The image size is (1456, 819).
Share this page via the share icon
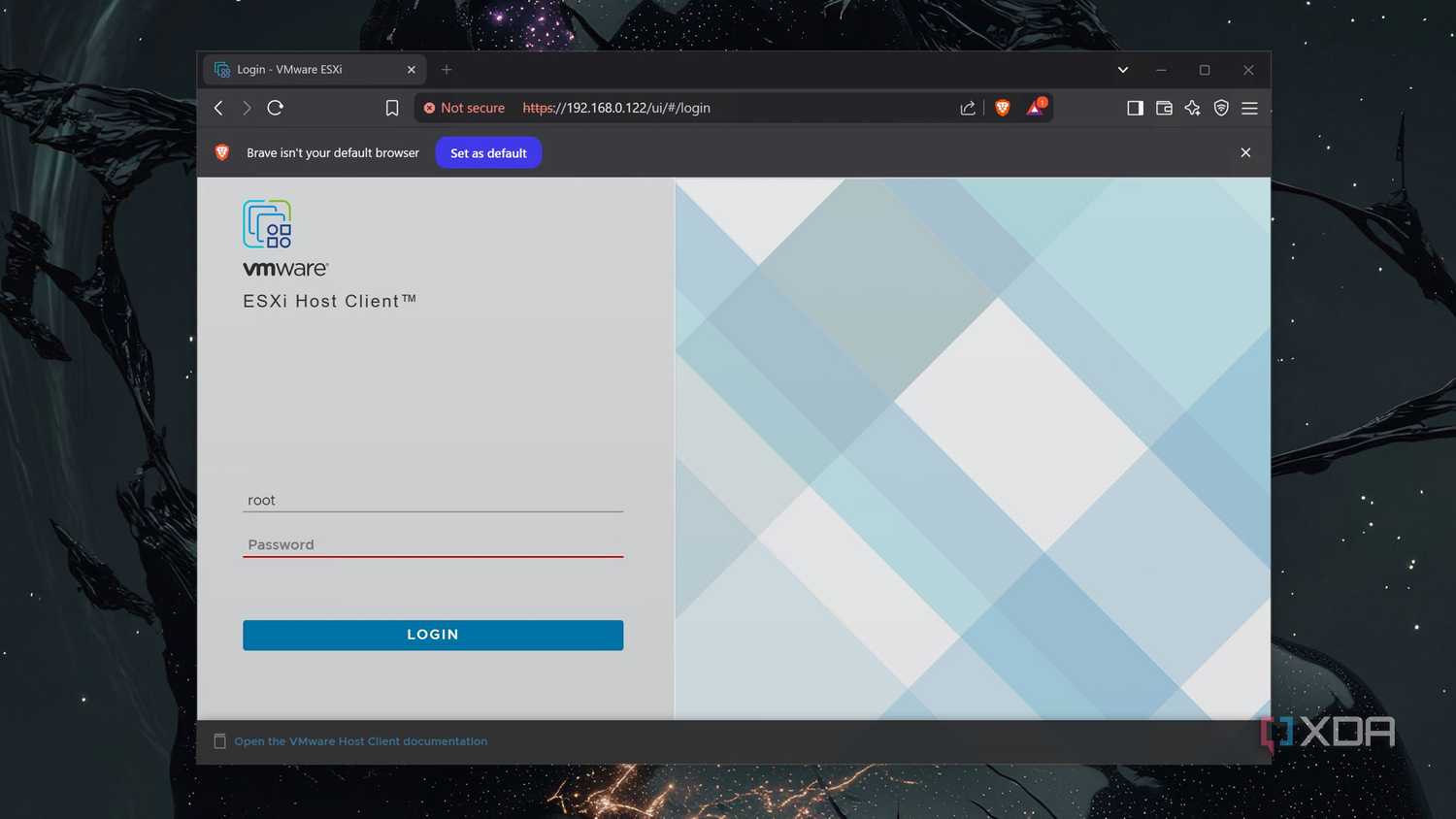point(968,108)
